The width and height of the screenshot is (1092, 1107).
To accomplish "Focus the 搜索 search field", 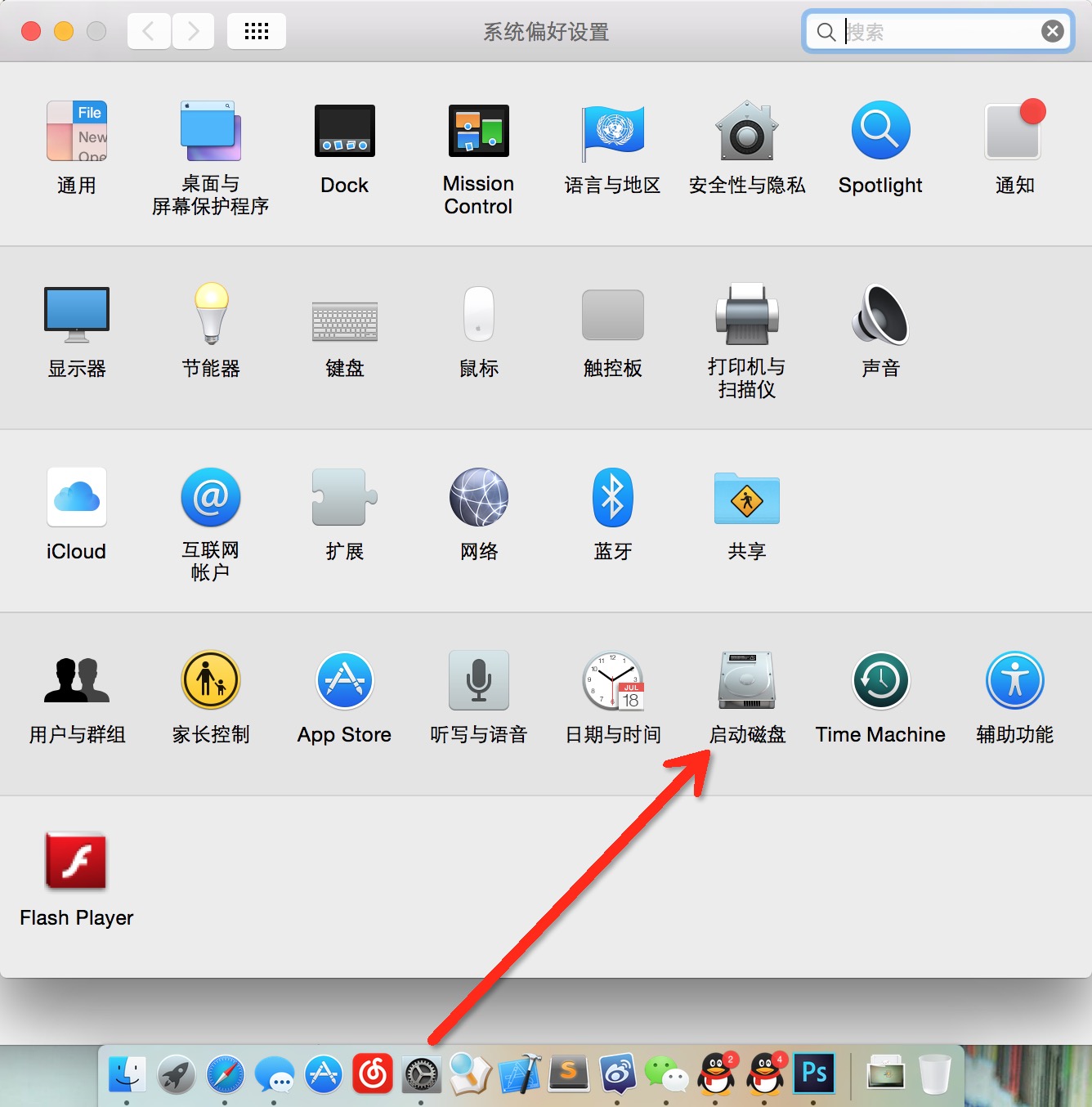I will point(938,32).
